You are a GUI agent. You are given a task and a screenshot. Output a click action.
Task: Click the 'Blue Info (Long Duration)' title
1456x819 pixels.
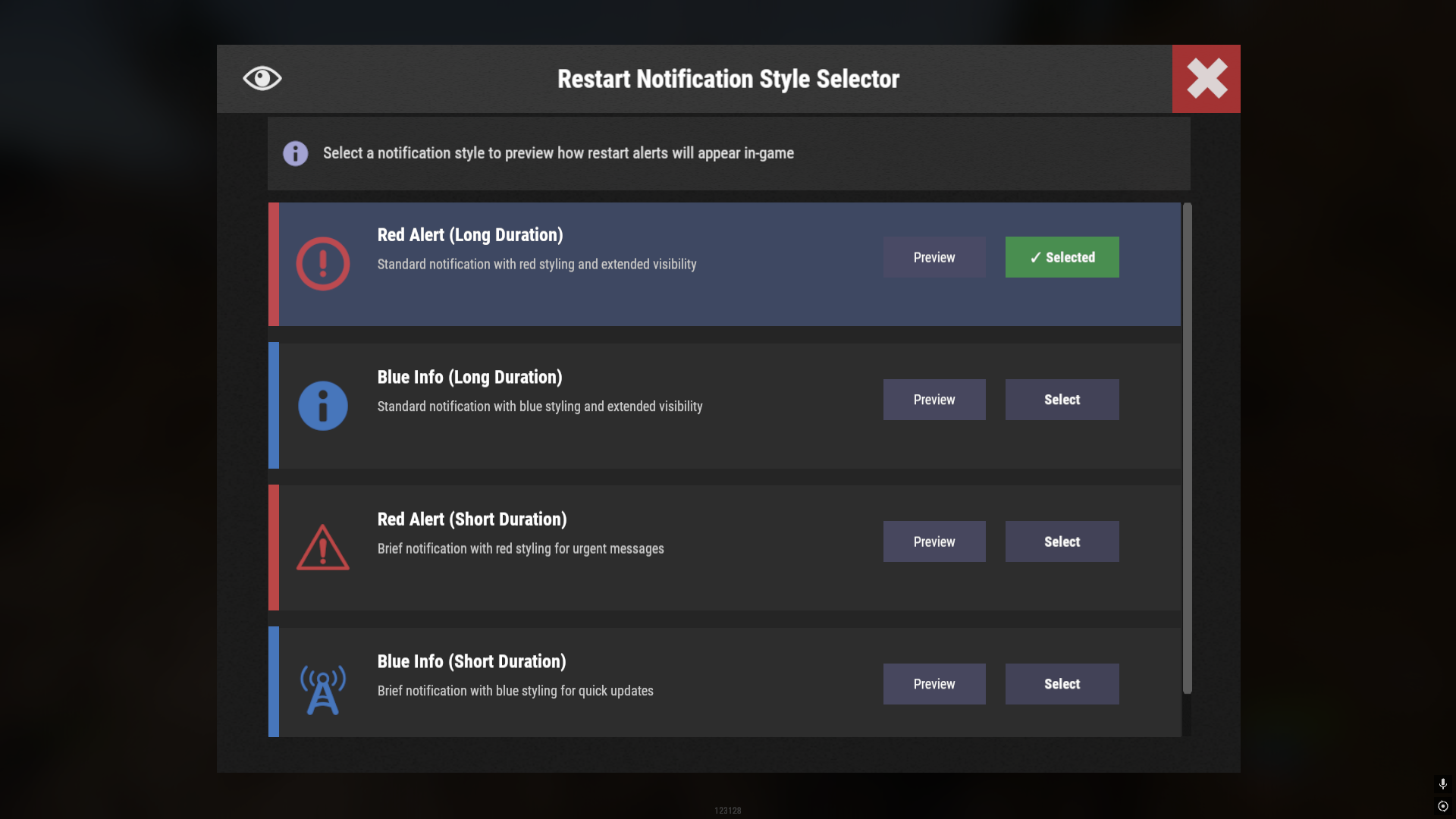point(470,377)
